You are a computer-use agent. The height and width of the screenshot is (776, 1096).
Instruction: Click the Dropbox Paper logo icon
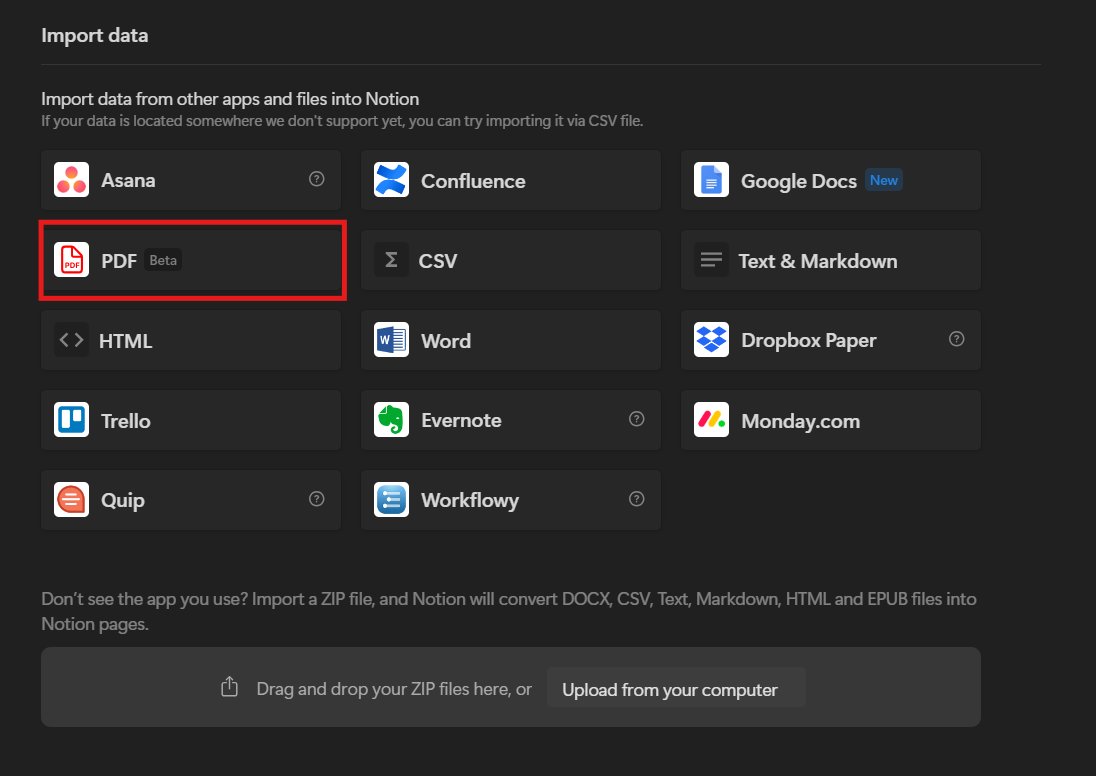[x=712, y=340]
